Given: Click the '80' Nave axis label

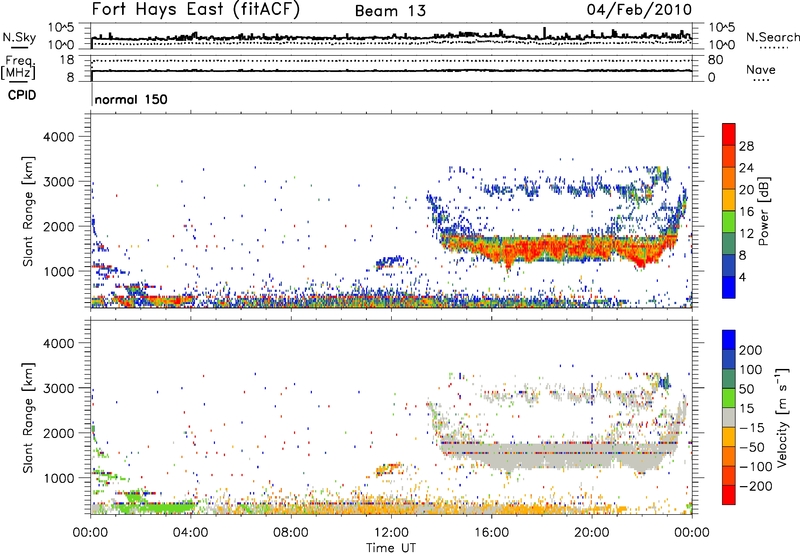Looking at the screenshot, I should pos(715,60).
